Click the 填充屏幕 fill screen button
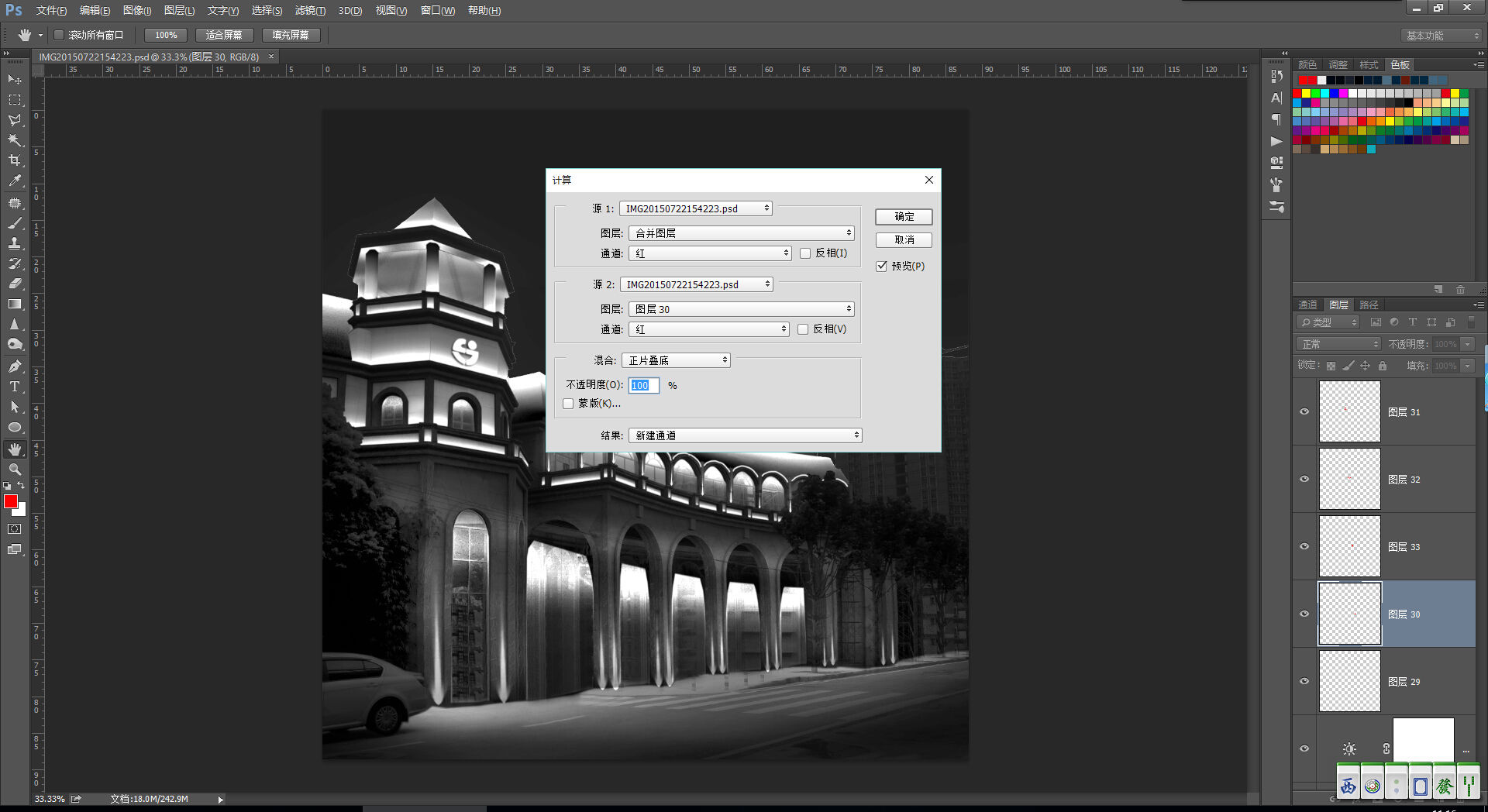 tap(291, 35)
